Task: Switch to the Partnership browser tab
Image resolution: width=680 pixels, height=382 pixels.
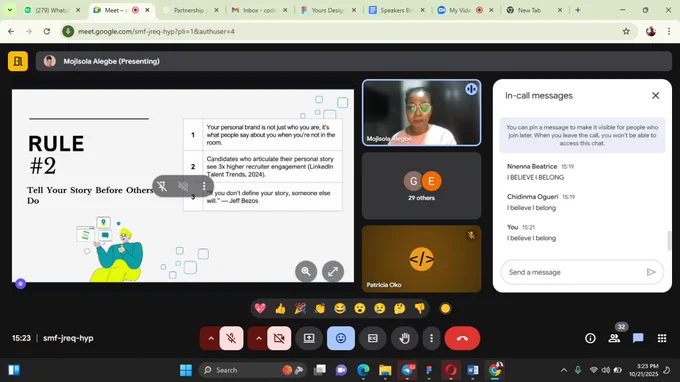Action: pos(190,10)
